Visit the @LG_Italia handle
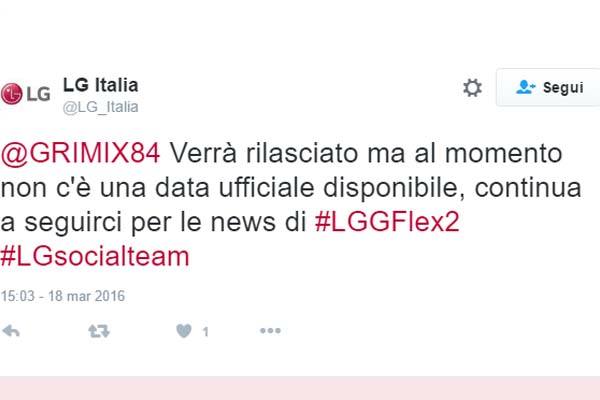 pos(100,107)
